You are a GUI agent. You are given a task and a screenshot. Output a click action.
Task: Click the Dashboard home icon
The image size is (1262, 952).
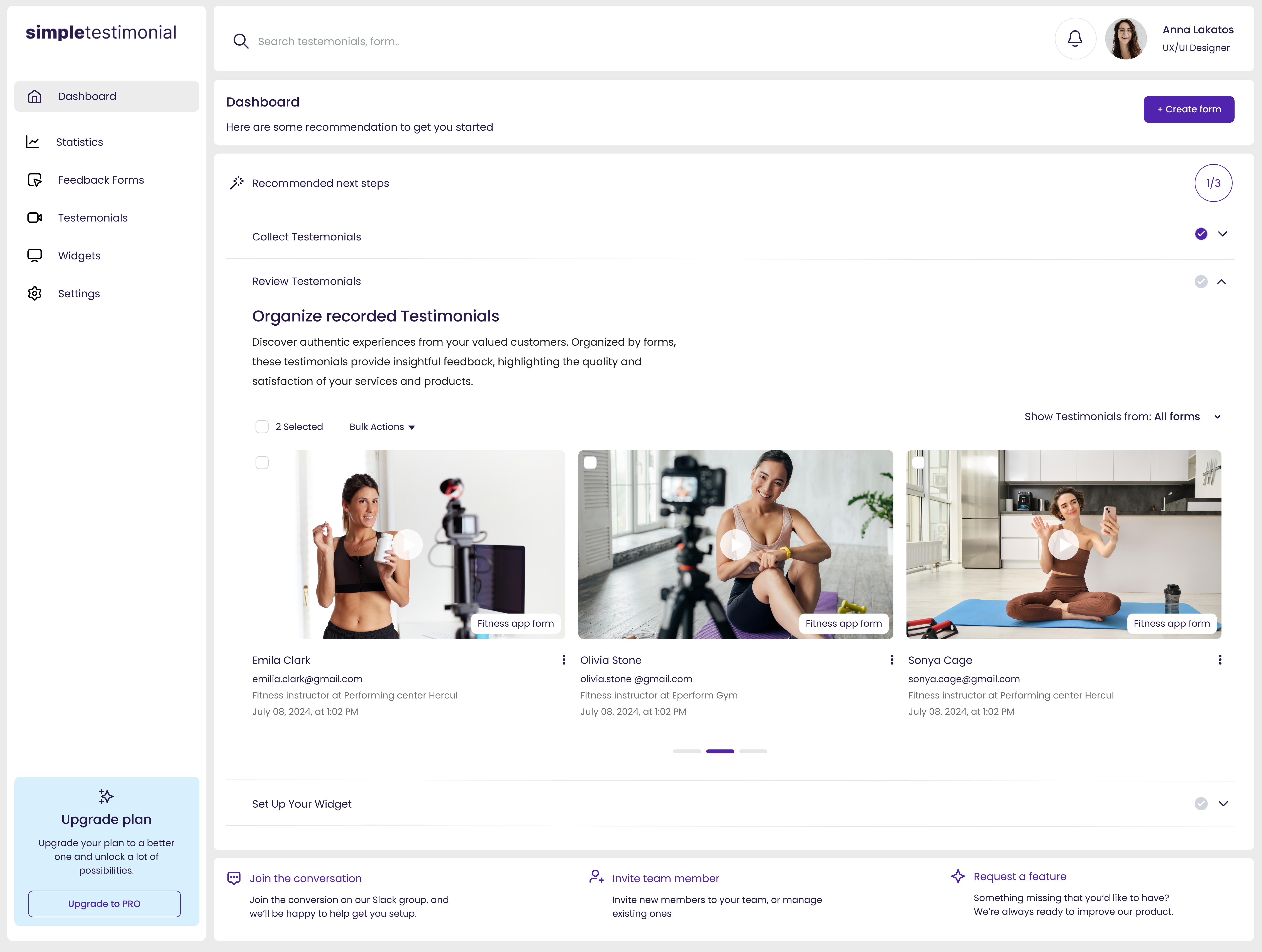coord(35,96)
